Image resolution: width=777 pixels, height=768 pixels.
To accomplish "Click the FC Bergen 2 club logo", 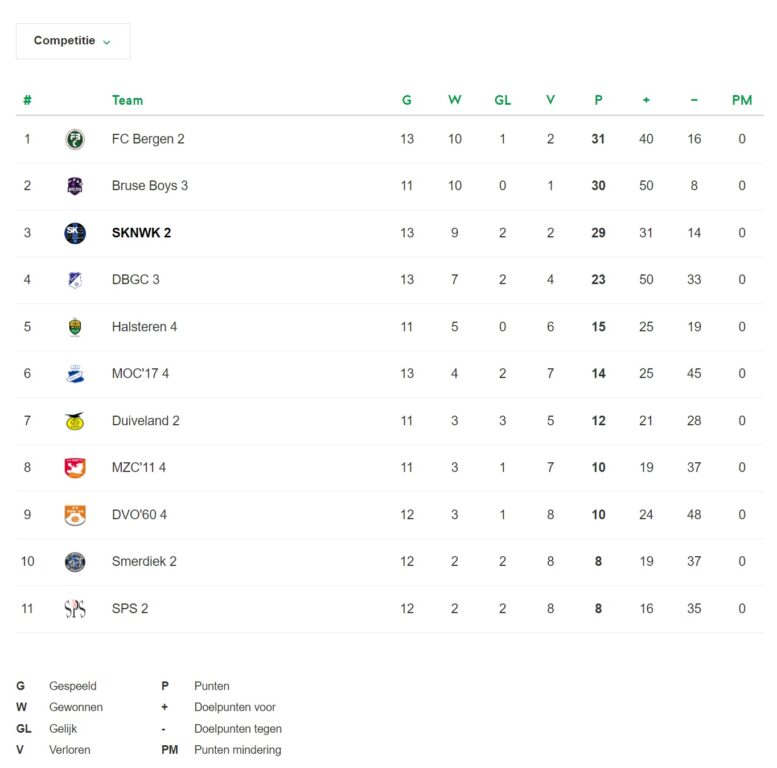I will (75, 139).
